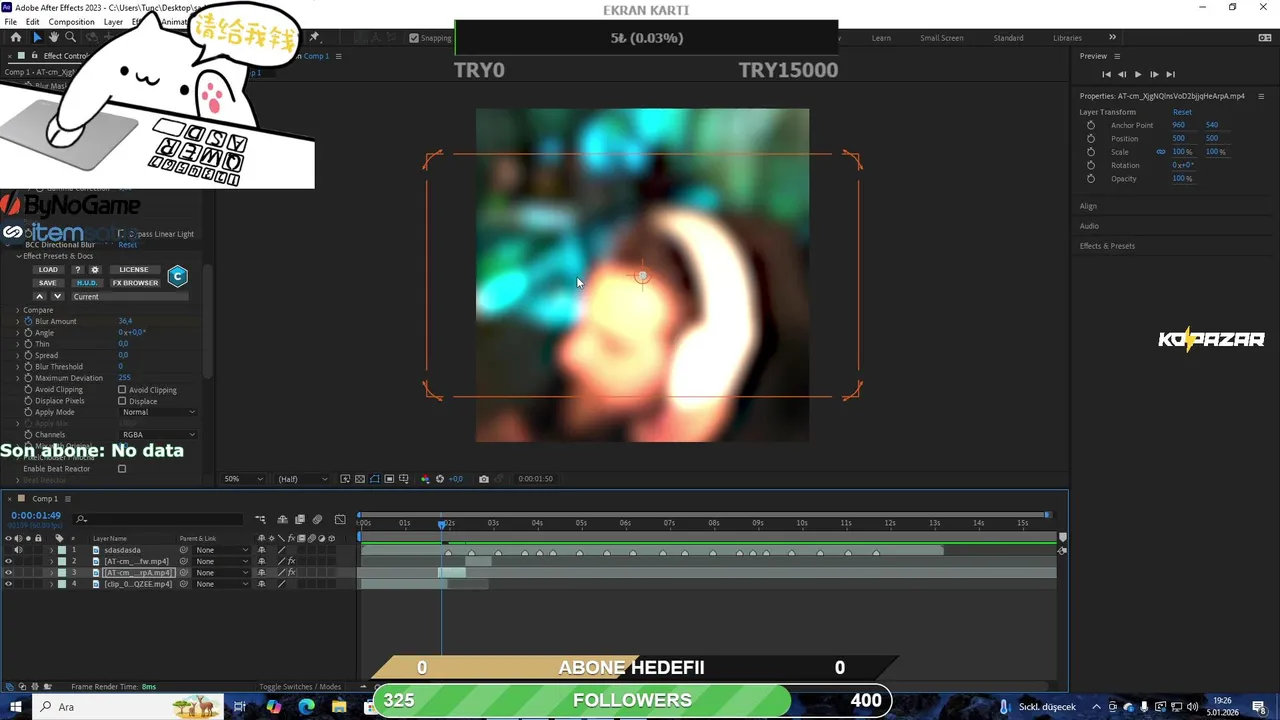Open the Edit menu
The width and height of the screenshot is (1280, 720).
[33, 22]
